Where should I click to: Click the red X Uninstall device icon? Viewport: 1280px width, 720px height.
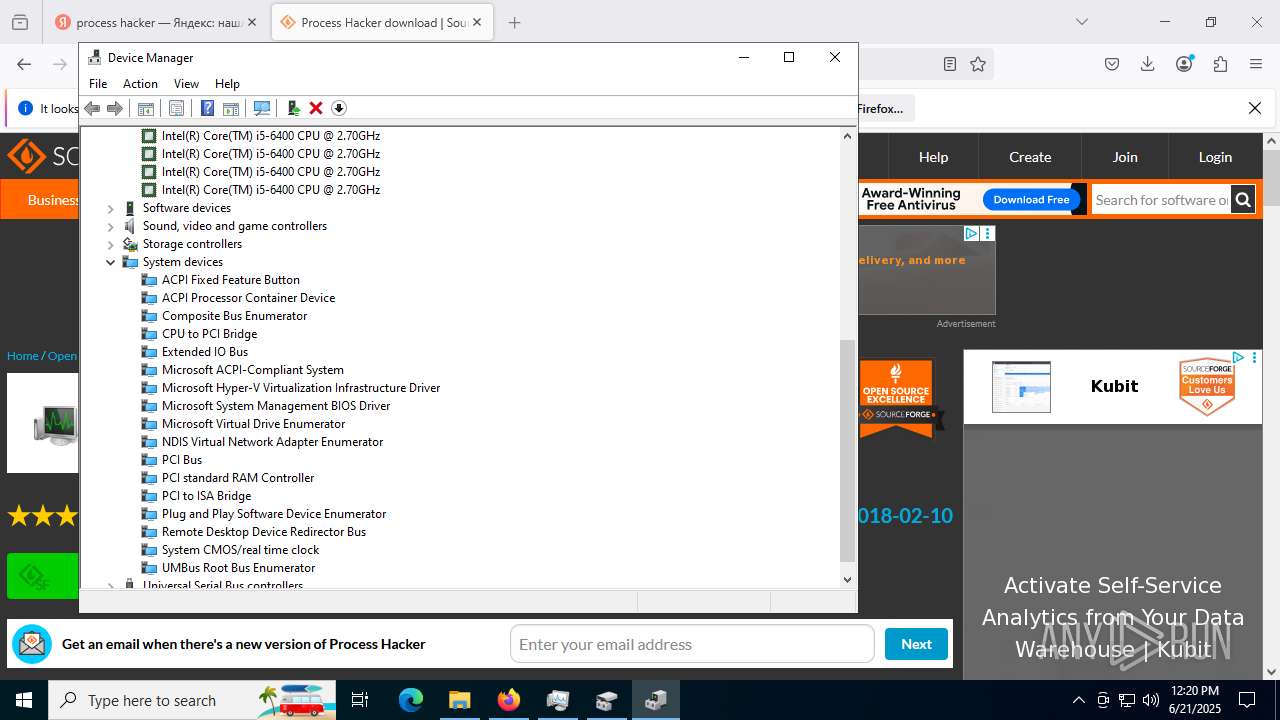point(316,108)
